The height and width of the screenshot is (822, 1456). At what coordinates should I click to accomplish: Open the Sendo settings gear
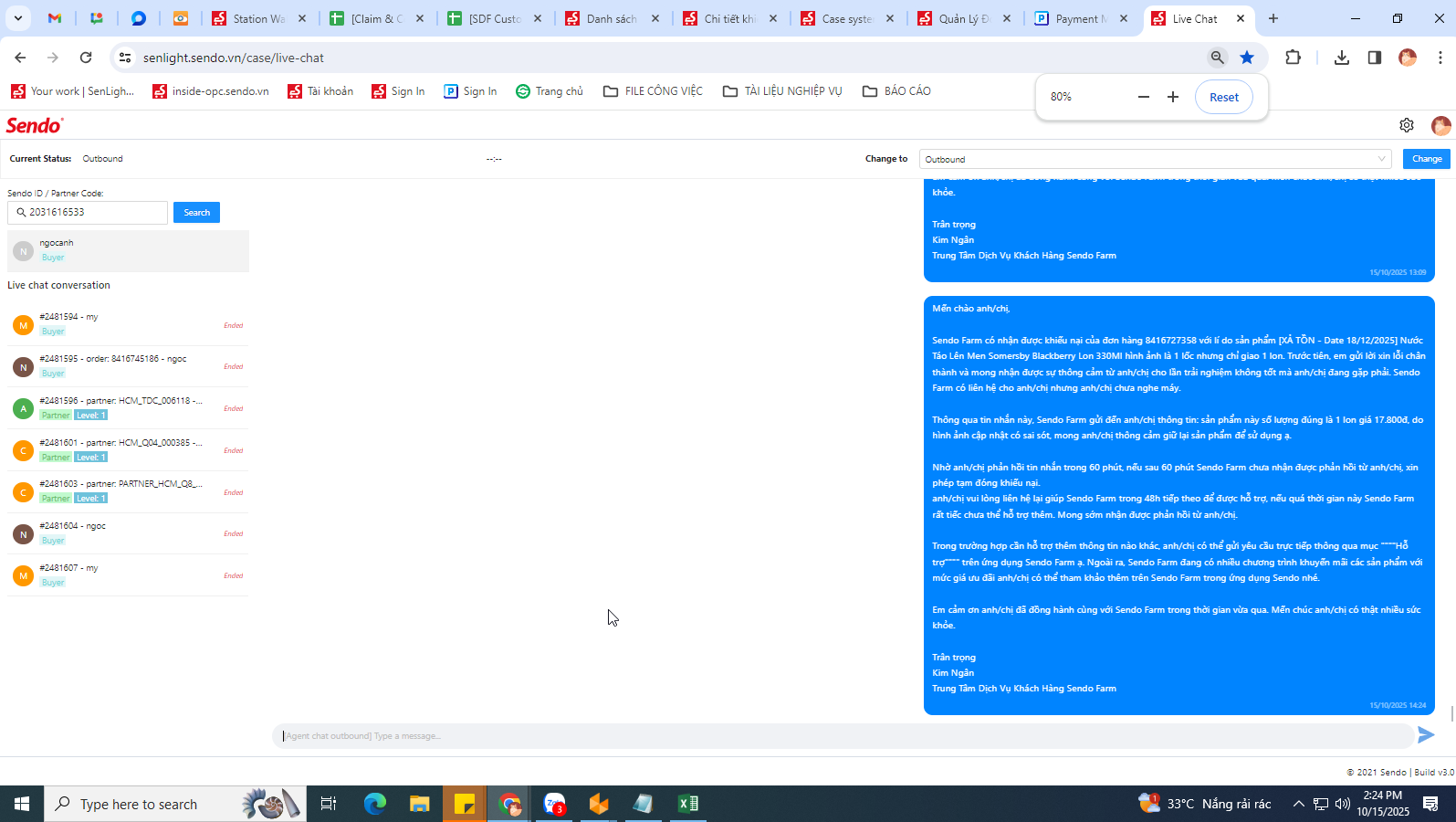click(1407, 125)
